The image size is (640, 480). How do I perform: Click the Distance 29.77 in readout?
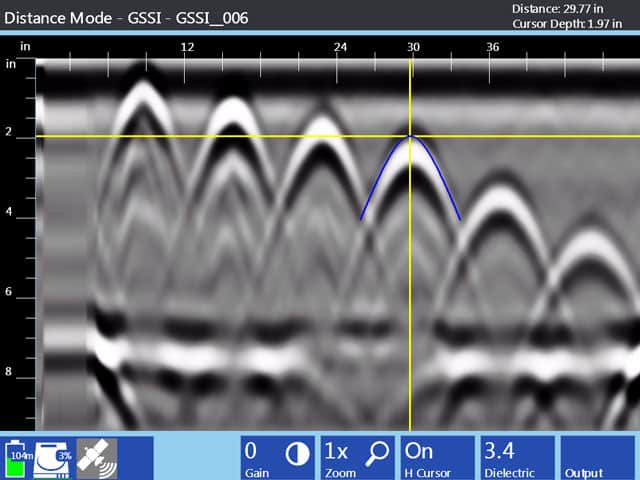pos(573,9)
